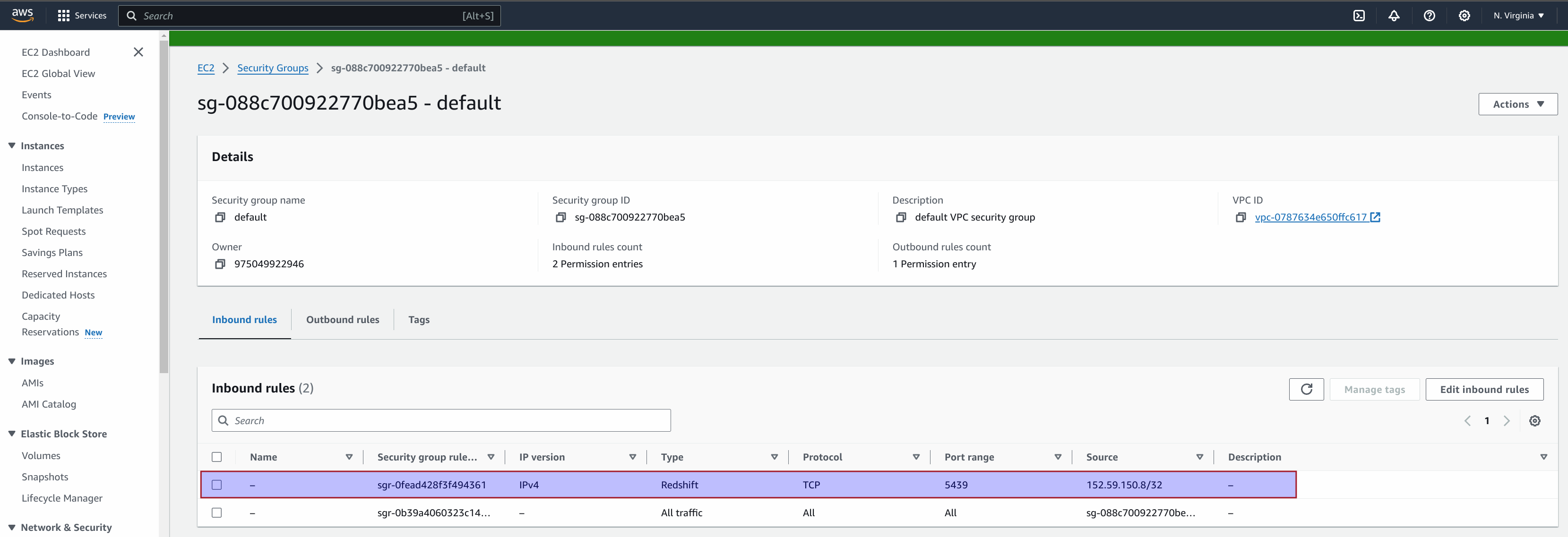
Task: Switch to the Outbound rules tab
Action: [x=342, y=318]
